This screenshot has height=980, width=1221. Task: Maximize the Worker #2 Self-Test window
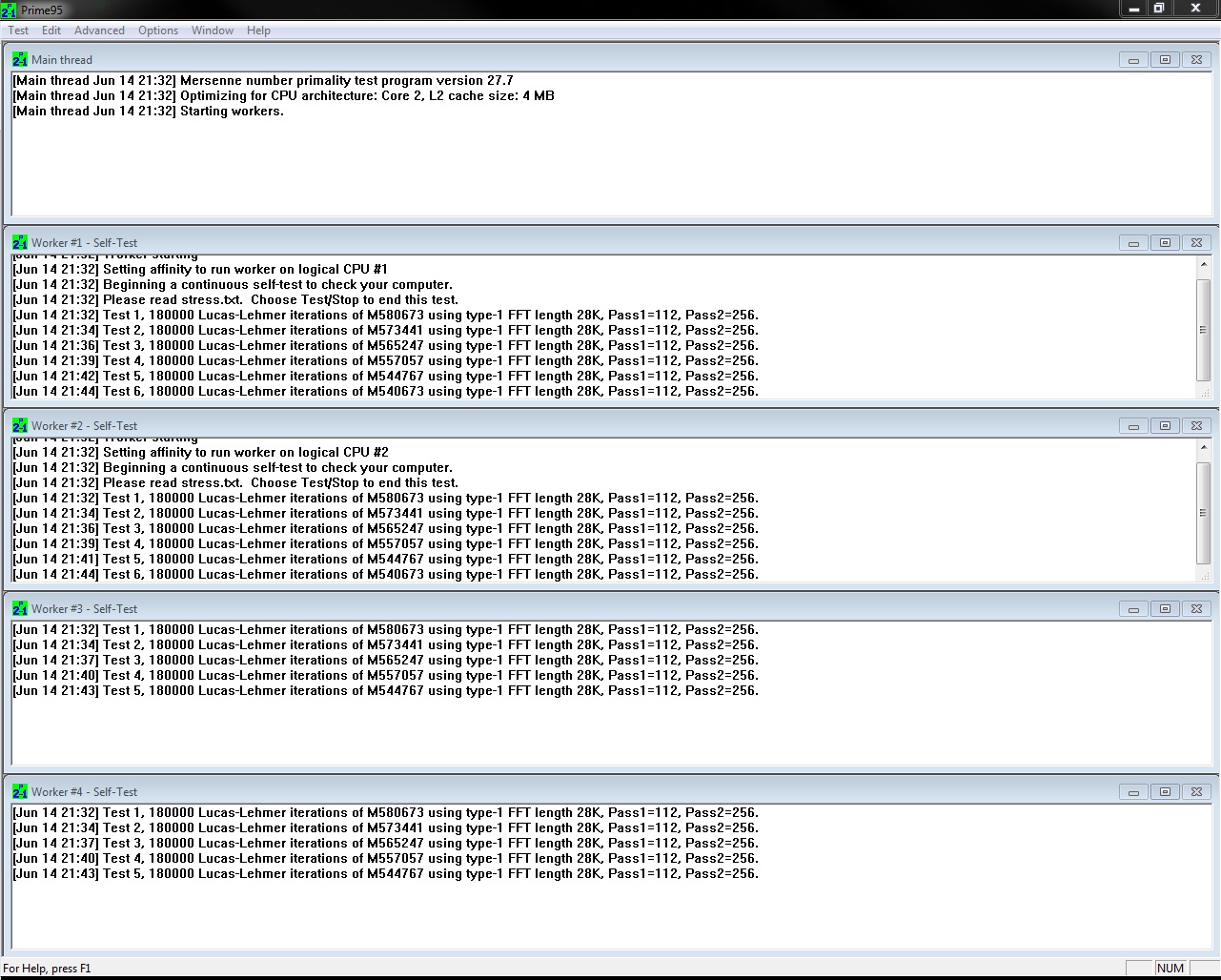point(1165,425)
